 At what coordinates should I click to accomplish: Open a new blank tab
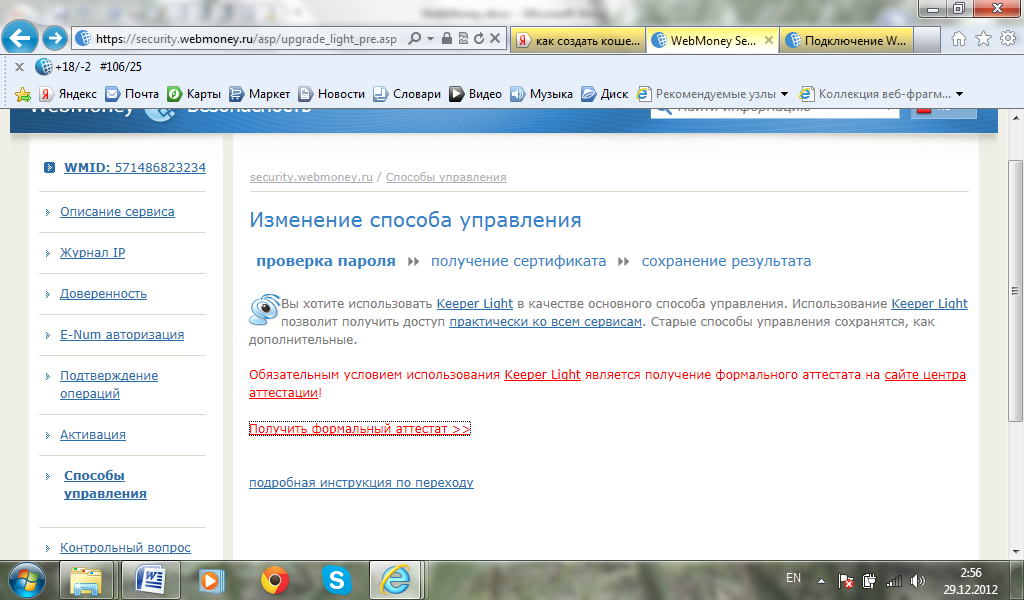click(927, 40)
